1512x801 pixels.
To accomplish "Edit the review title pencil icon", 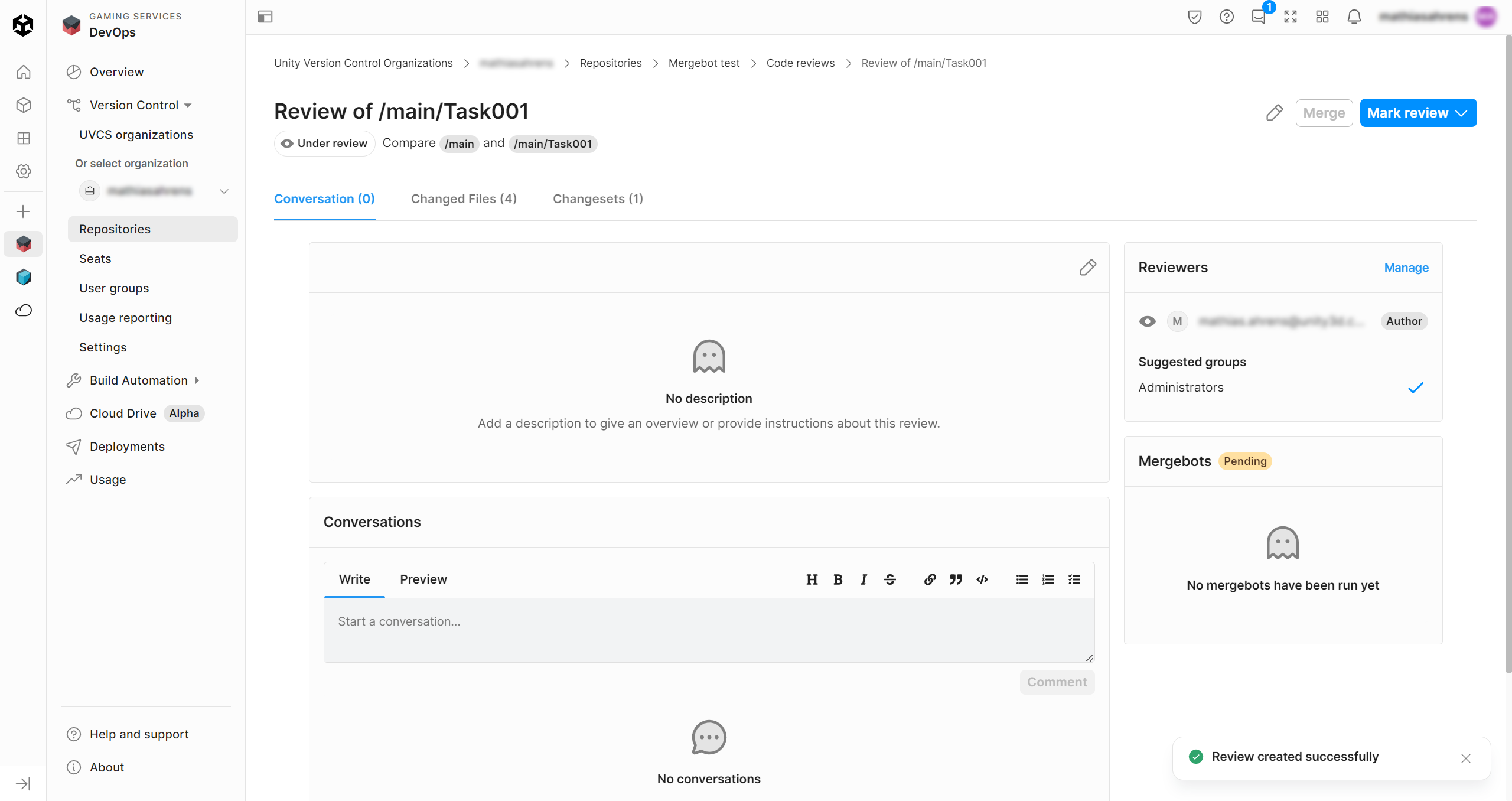I will (x=1275, y=113).
